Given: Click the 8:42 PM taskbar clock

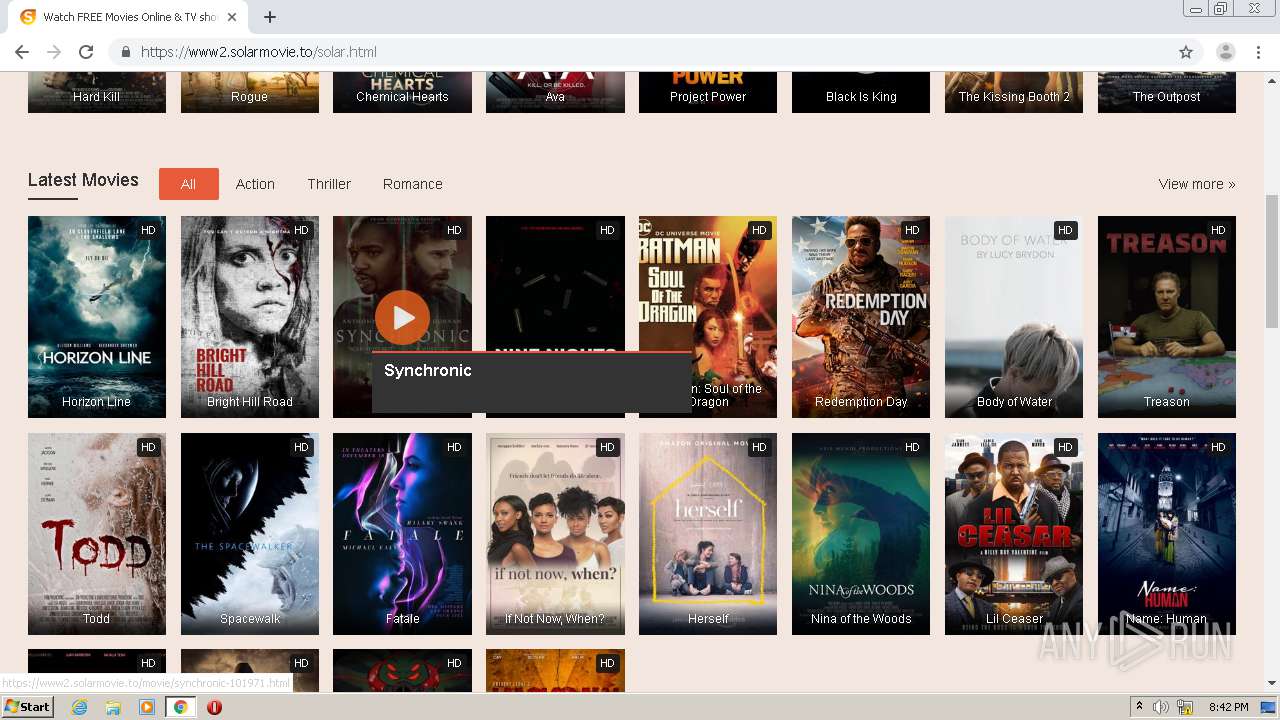Looking at the screenshot, I should [x=1228, y=707].
